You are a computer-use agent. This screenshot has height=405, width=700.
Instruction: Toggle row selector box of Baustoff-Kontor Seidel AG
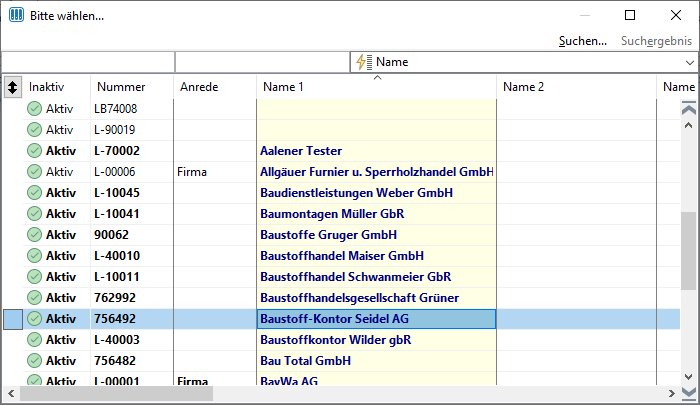(x=13, y=319)
